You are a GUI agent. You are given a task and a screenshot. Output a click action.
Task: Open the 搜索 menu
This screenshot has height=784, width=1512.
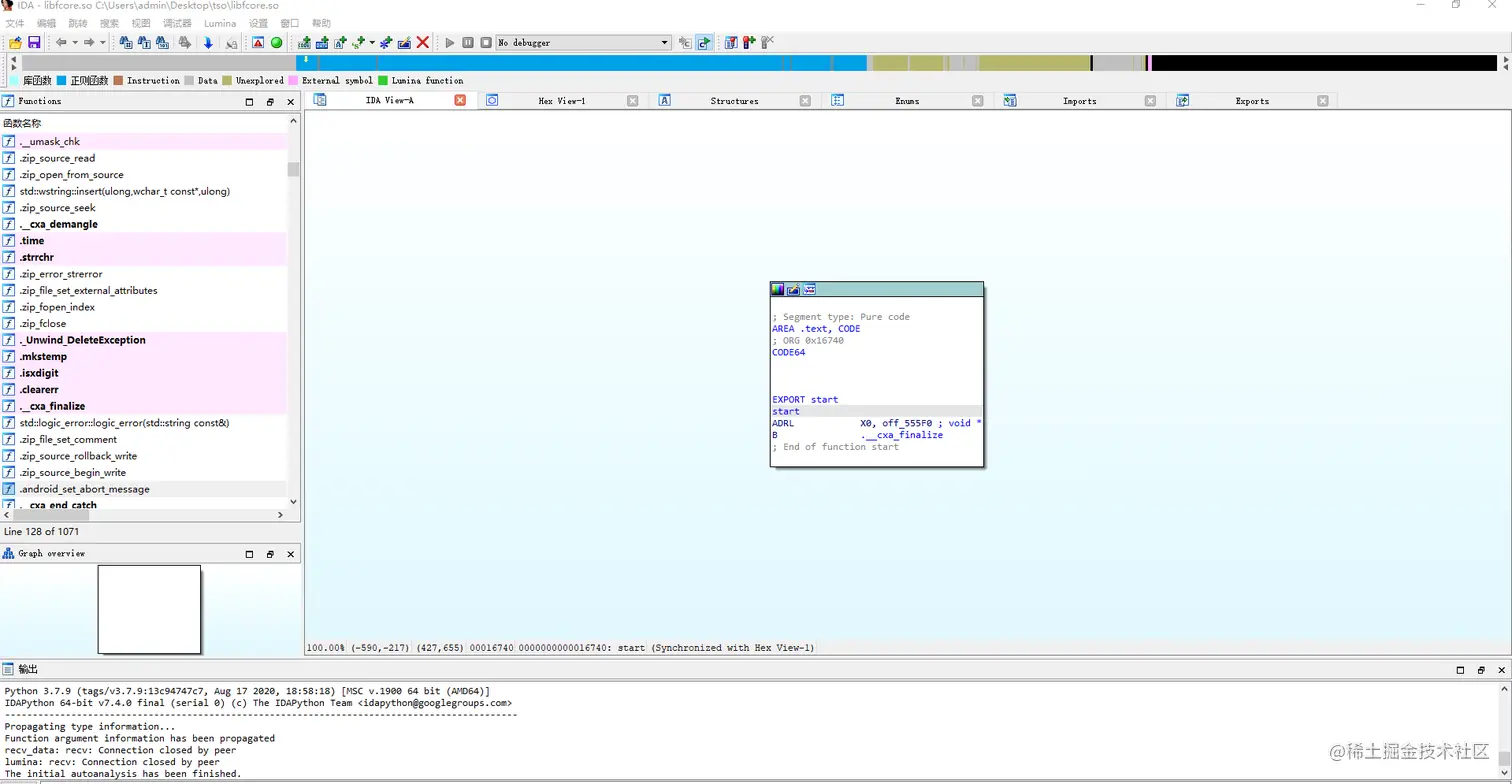(x=109, y=23)
